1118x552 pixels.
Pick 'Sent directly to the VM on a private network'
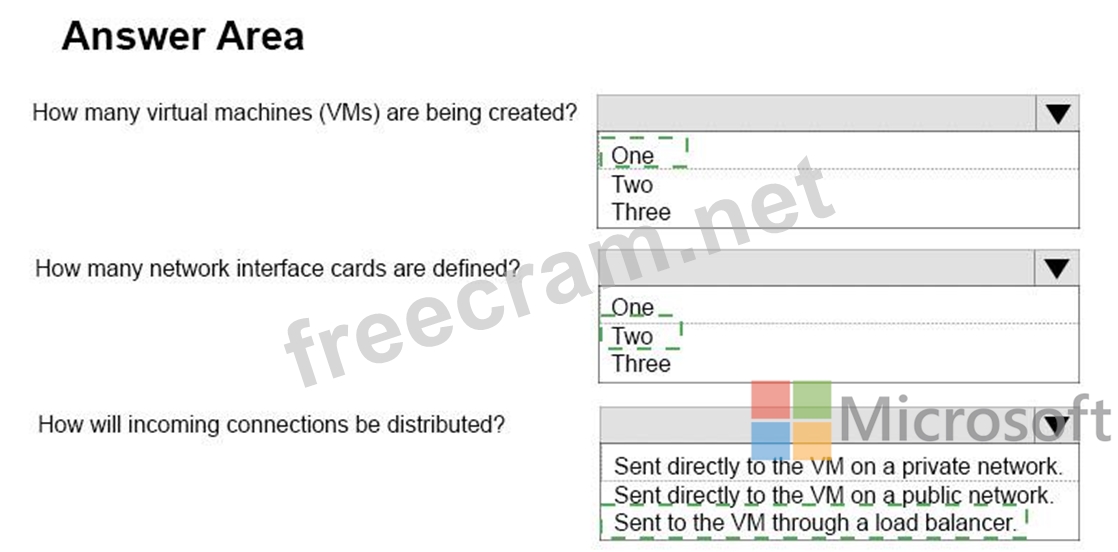pos(838,466)
